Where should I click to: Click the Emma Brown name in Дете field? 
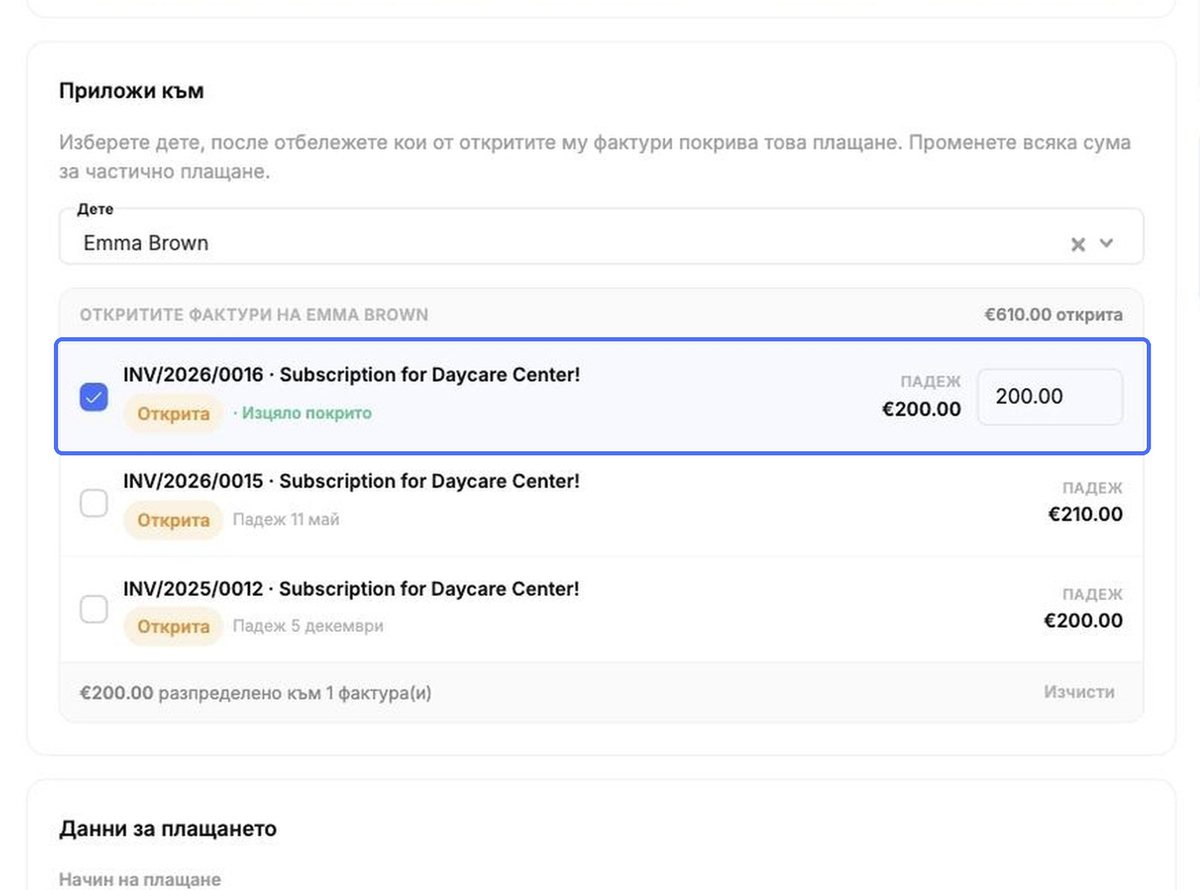(x=146, y=243)
